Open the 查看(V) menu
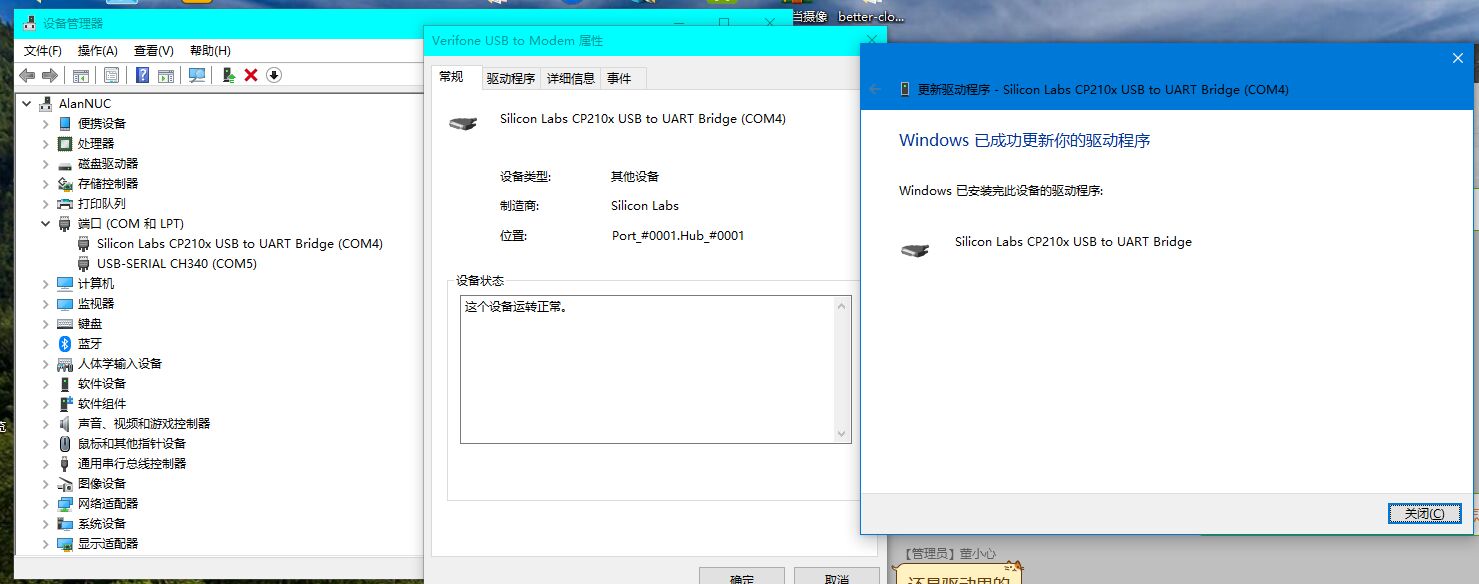 point(153,51)
